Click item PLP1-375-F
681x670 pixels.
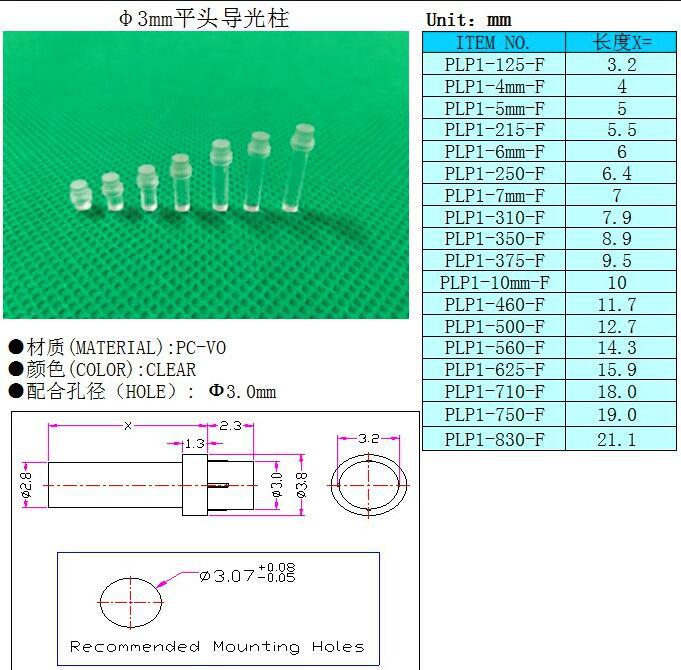click(x=494, y=261)
